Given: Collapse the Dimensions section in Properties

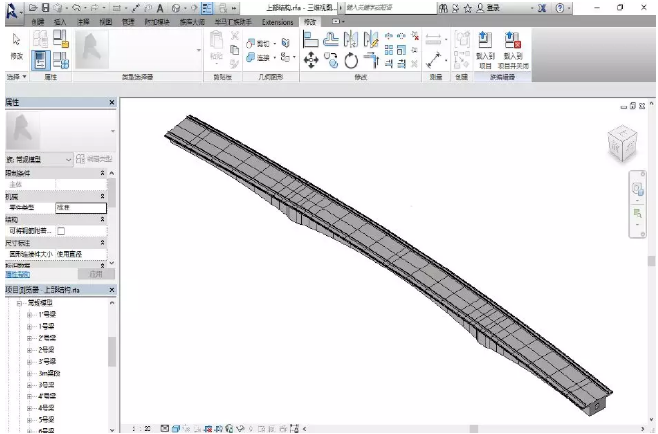Looking at the screenshot, I should pyautogui.click(x=102, y=243).
